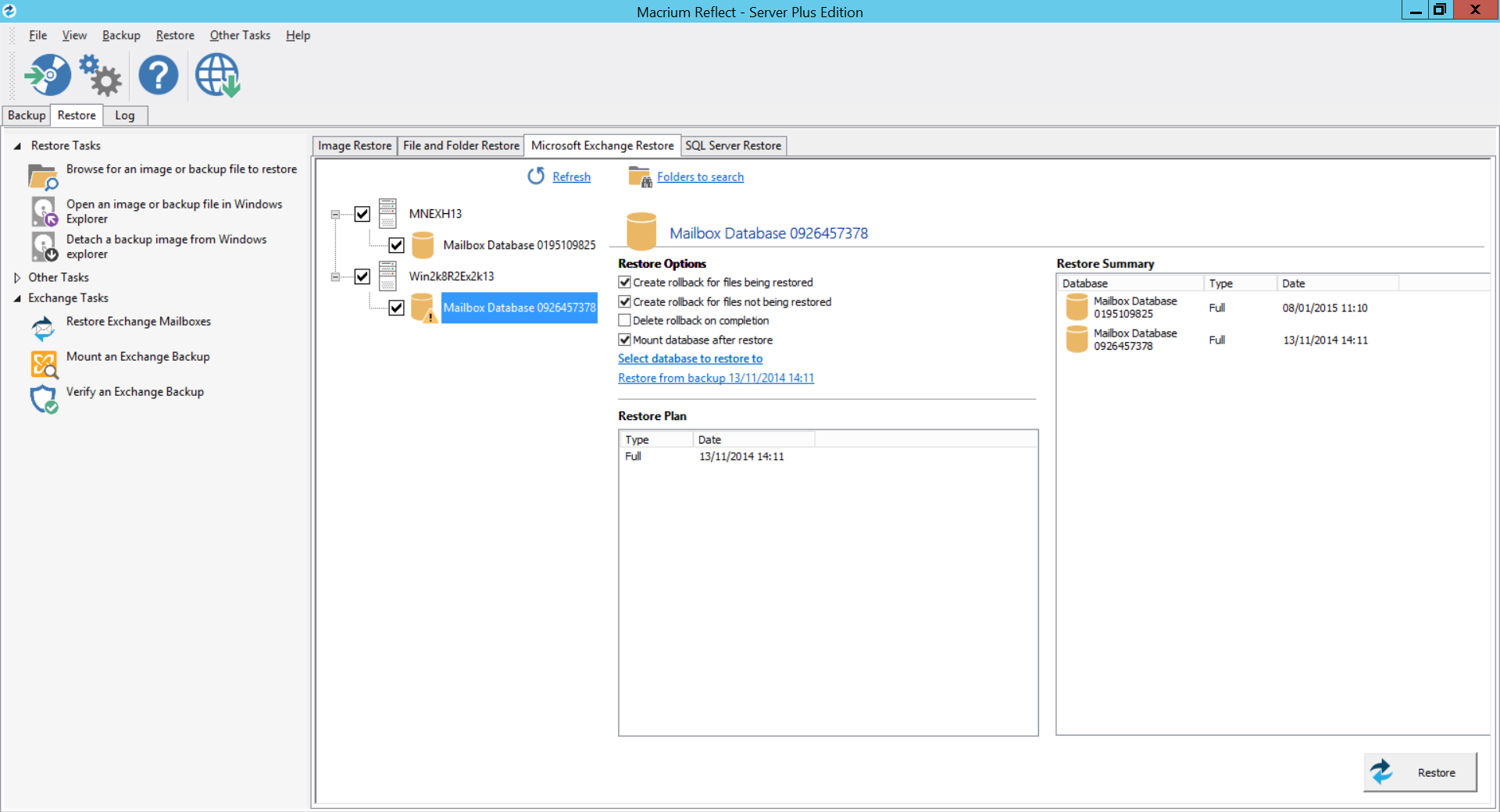Image resolution: width=1500 pixels, height=812 pixels.
Task: Toggle the MNEXH13 server checkbox
Action: (x=362, y=214)
